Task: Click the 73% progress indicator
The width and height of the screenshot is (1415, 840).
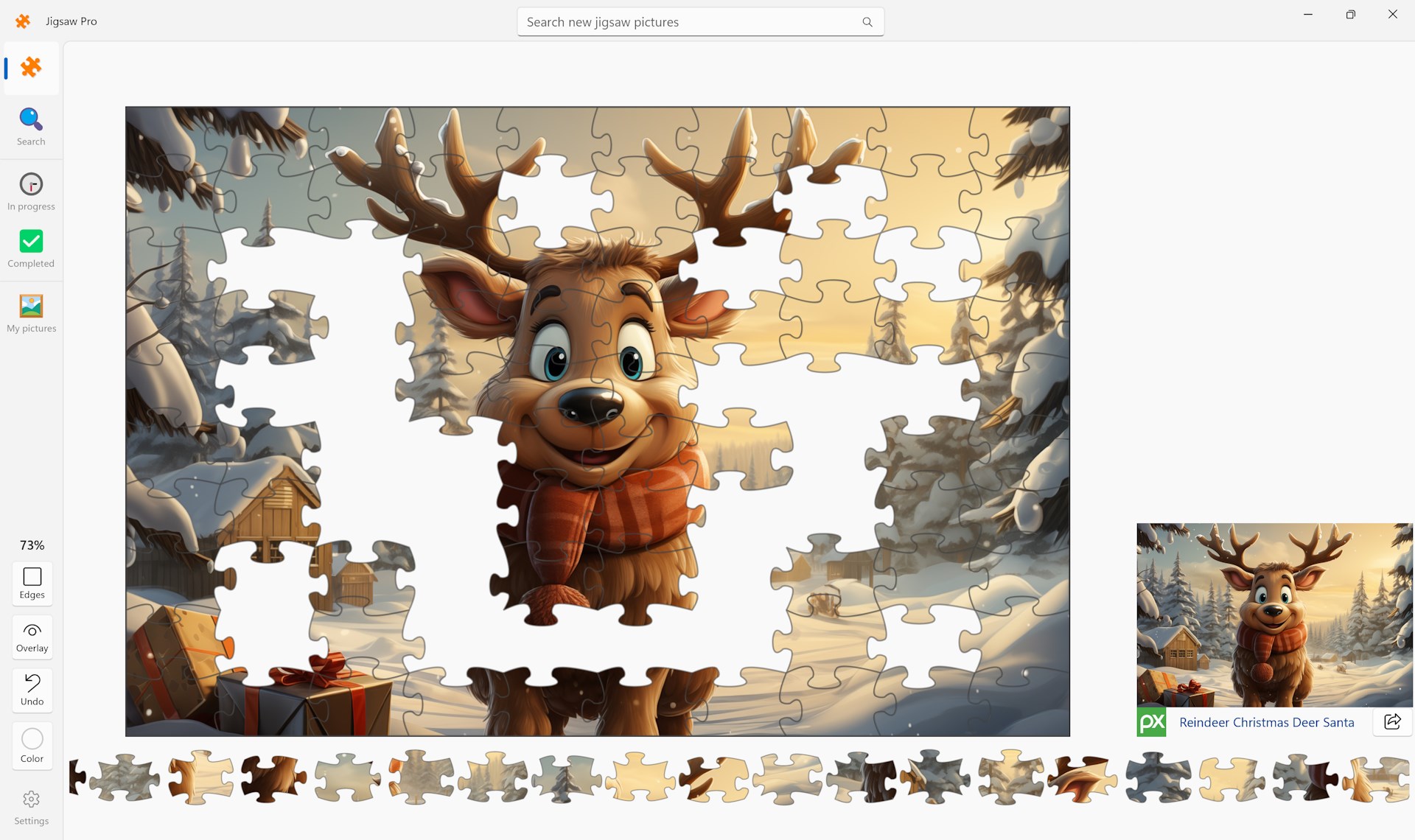Action: click(32, 545)
